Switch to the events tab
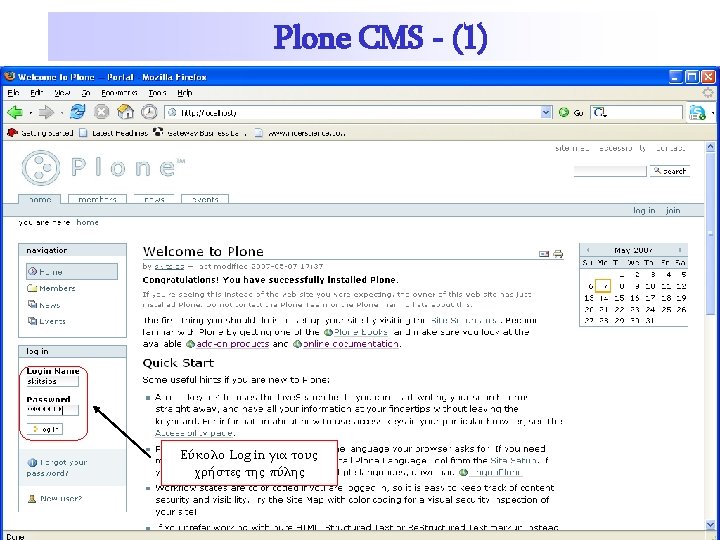The height and width of the screenshot is (540, 720). (205, 199)
